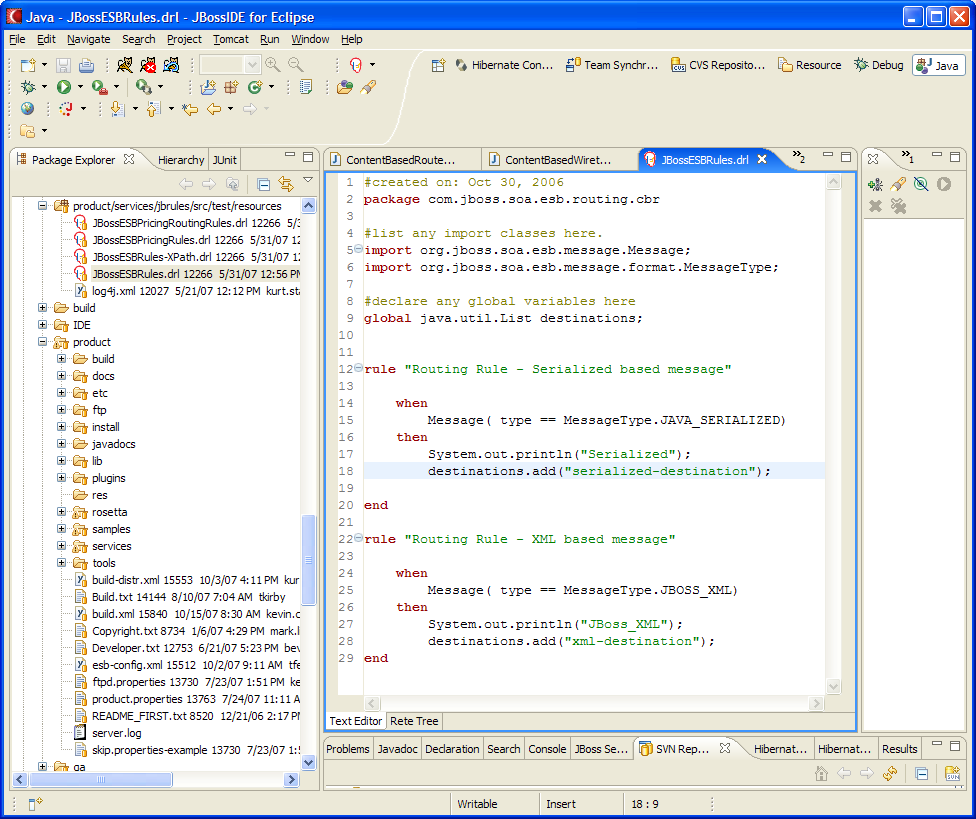The height and width of the screenshot is (819, 976).
Task: Toggle Link with Editor in Package Explorer
Action: 286,184
